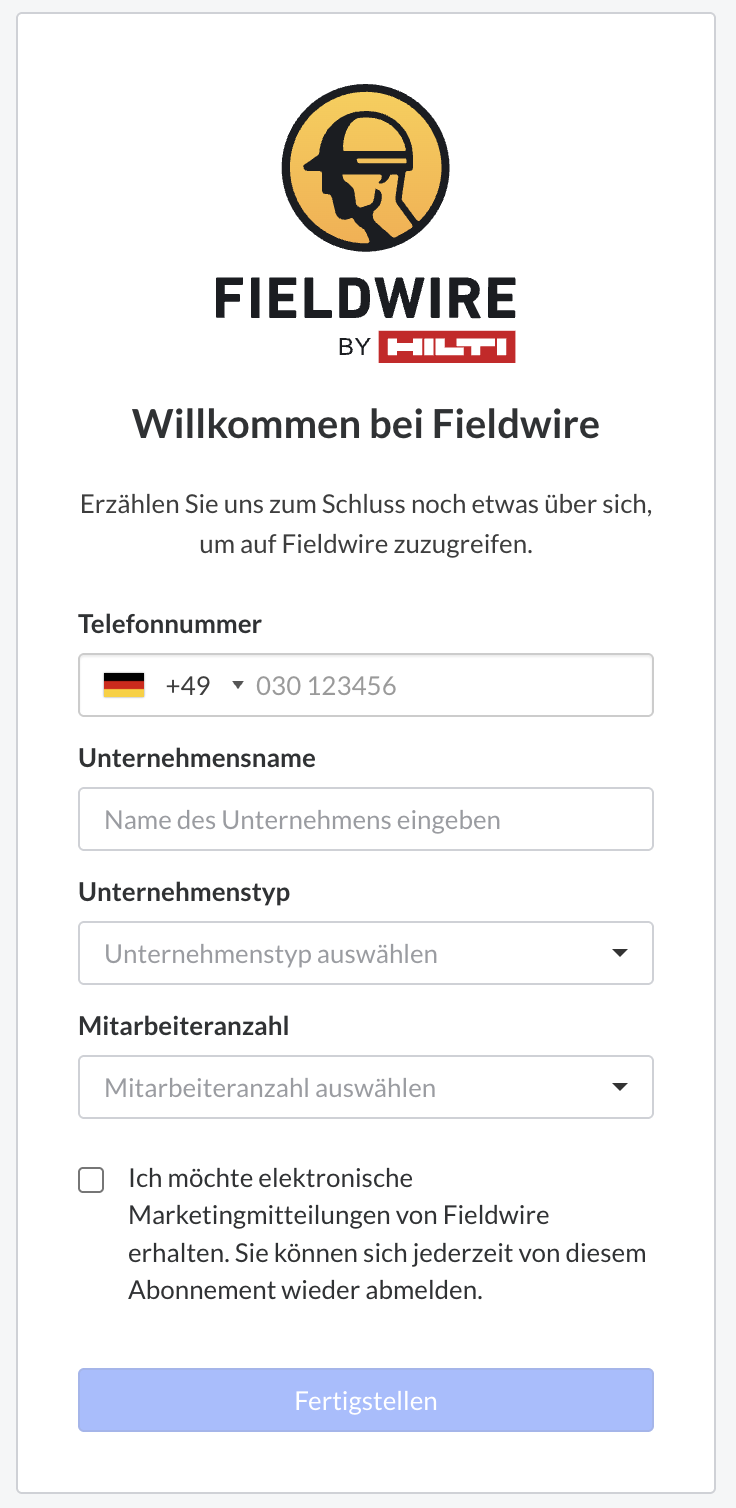
Task: Click the Marketingmitteilungen consent text
Action: 387,1234
